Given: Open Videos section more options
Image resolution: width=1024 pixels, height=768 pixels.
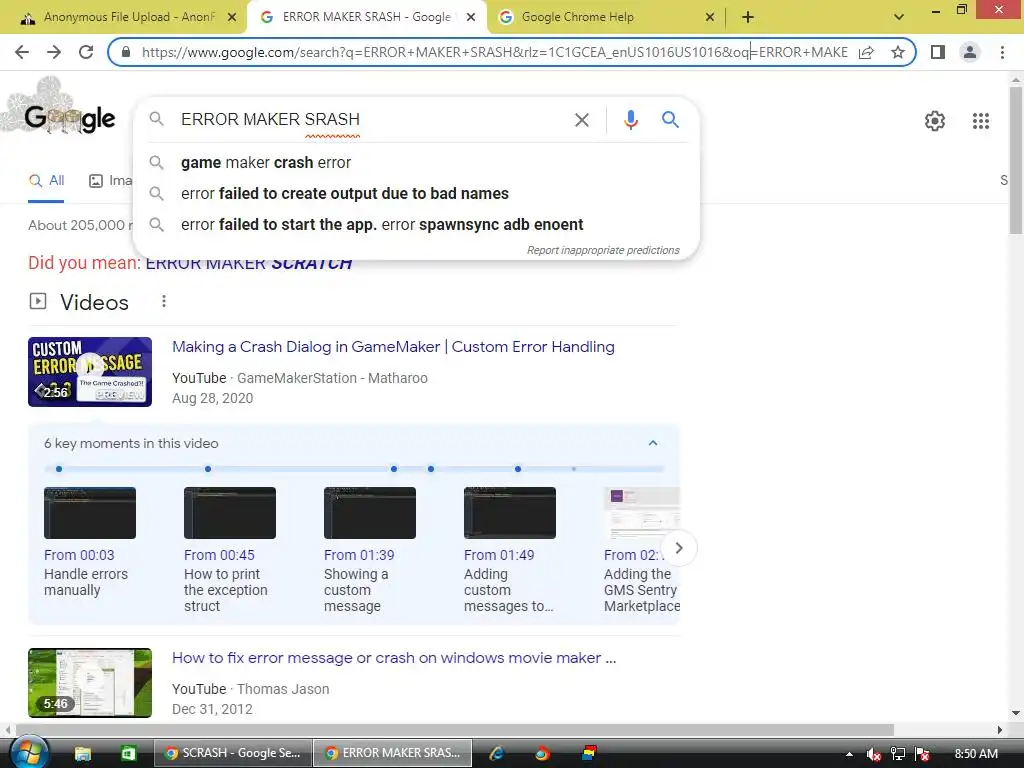Looking at the screenshot, I should (x=164, y=301).
